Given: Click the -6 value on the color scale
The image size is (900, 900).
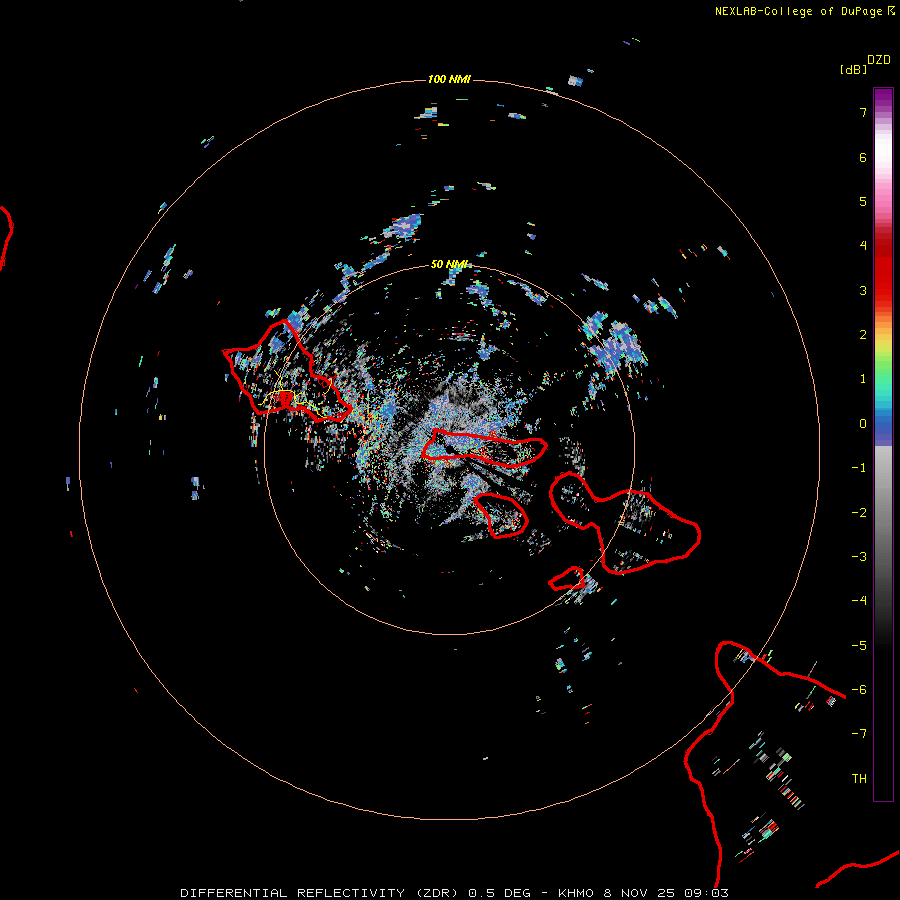Looking at the screenshot, I should pos(859,690).
